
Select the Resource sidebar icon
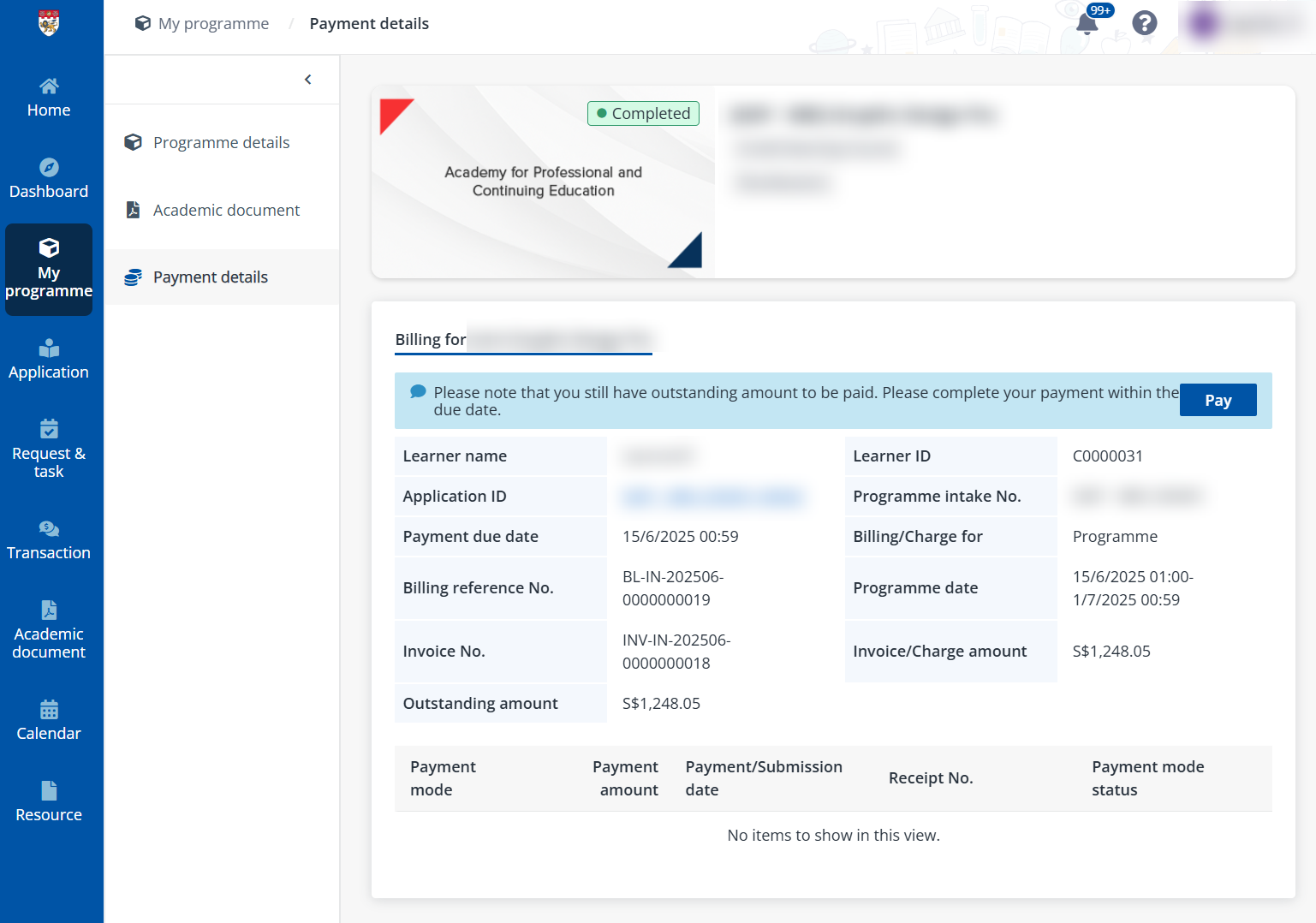tap(49, 799)
